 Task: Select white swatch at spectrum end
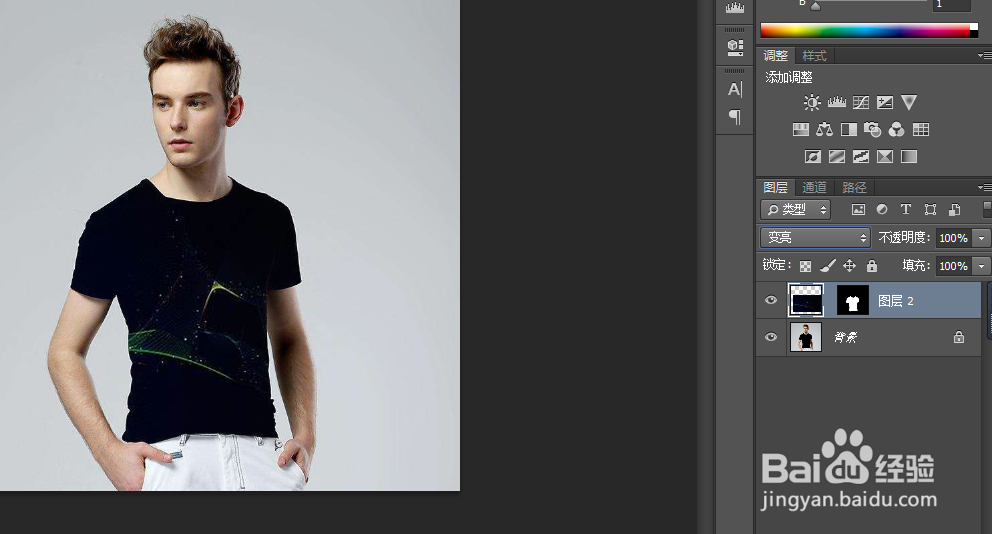tap(974, 27)
